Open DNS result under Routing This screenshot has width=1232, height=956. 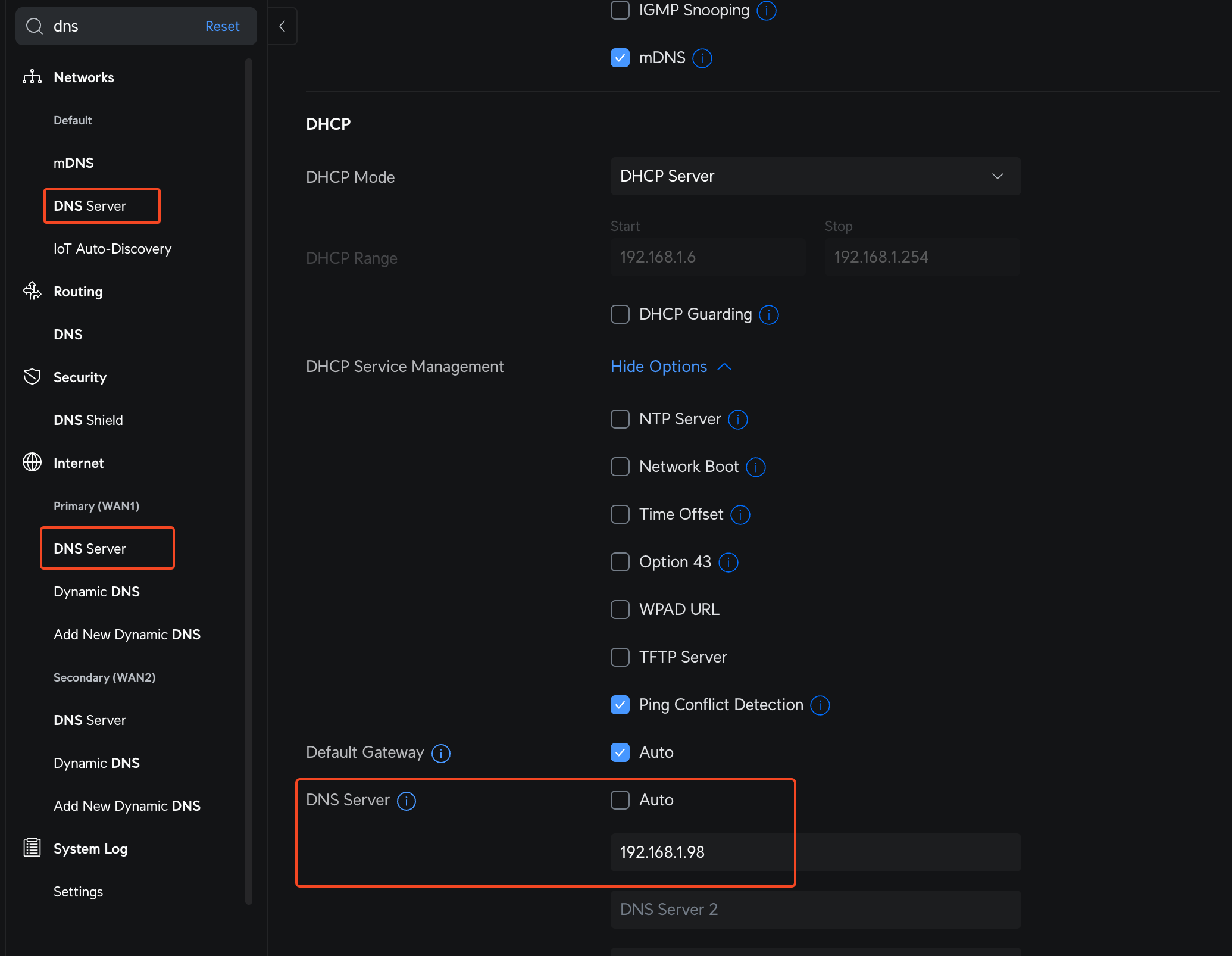68,335
